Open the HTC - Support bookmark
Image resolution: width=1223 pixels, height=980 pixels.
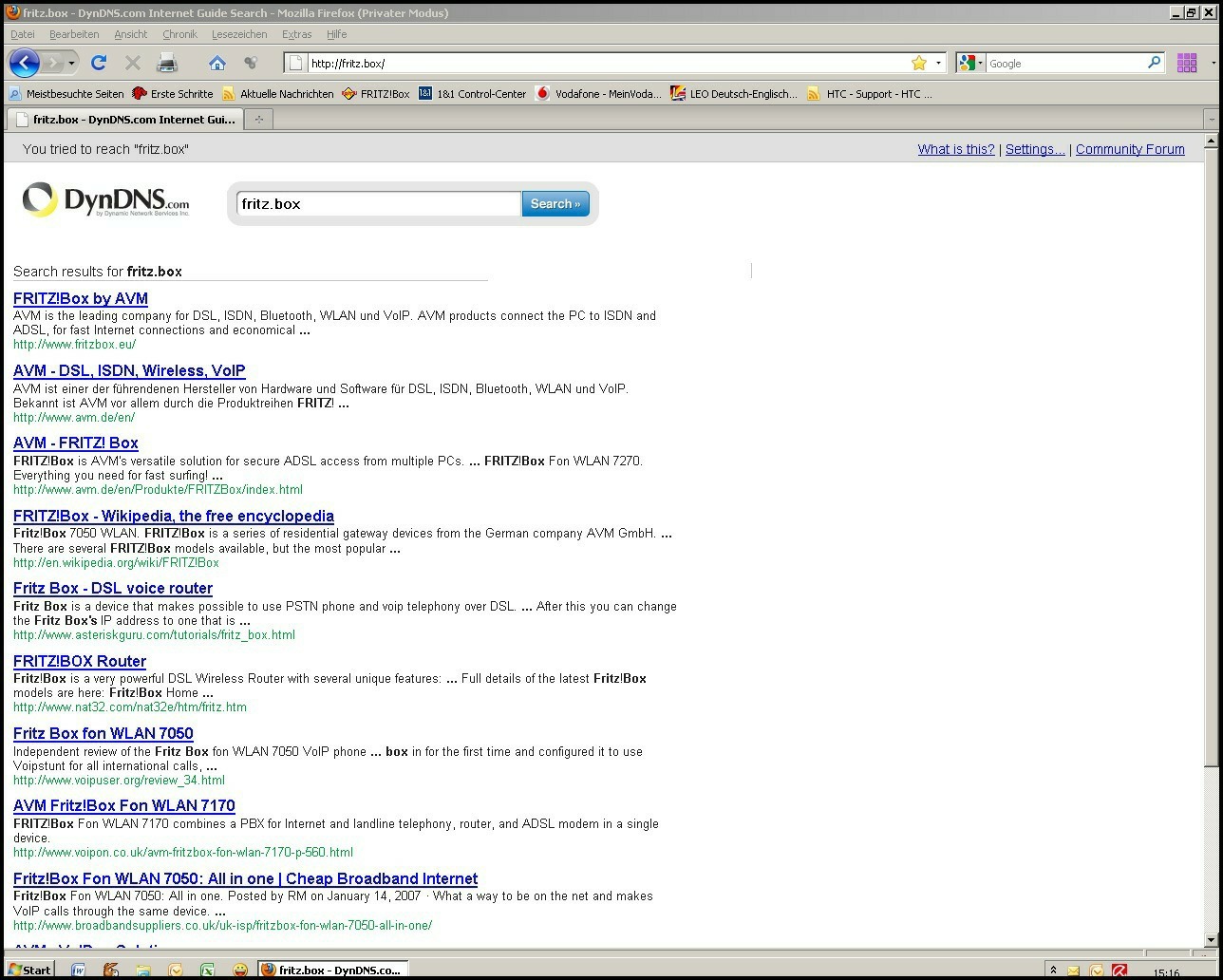point(870,94)
